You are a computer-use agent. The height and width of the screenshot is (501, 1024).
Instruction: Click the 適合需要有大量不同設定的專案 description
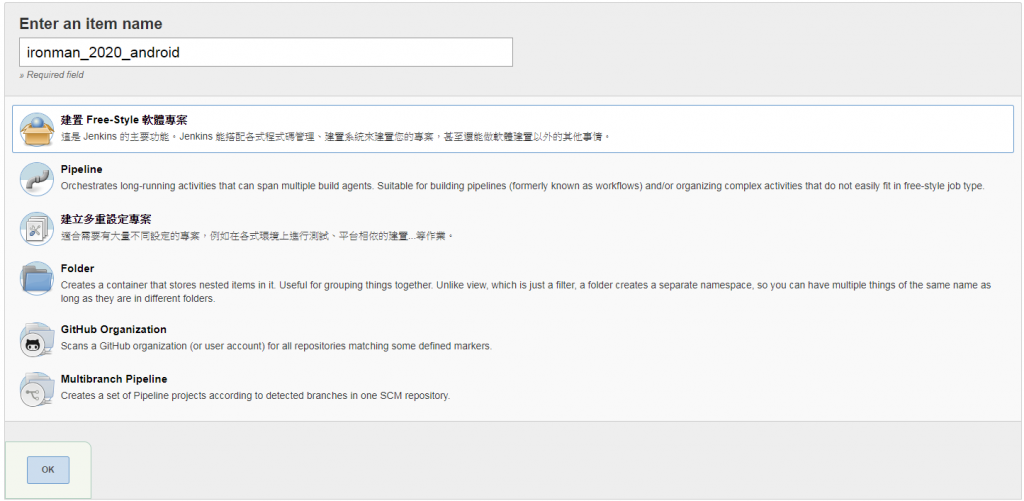click(x=257, y=235)
